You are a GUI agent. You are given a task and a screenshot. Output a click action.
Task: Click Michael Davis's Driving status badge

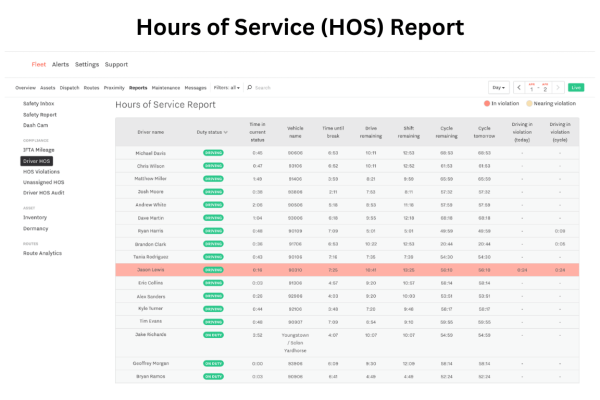213,153
